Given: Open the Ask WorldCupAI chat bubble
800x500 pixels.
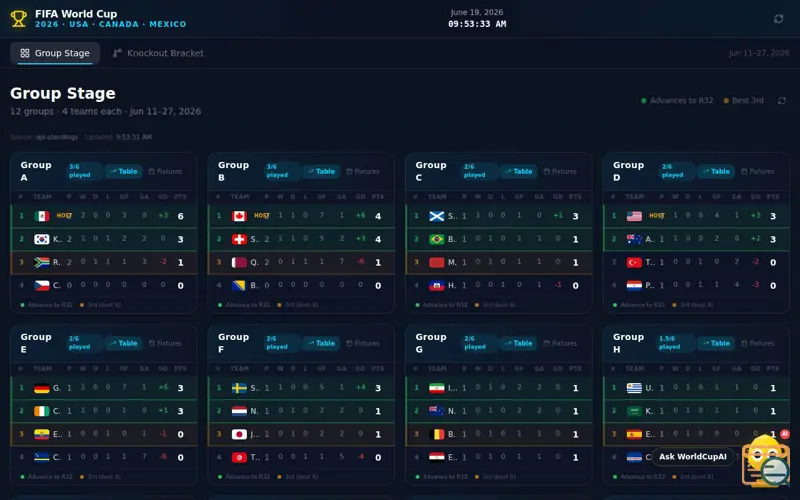Looking at the screenshot, I should click(x=692, y=457).
